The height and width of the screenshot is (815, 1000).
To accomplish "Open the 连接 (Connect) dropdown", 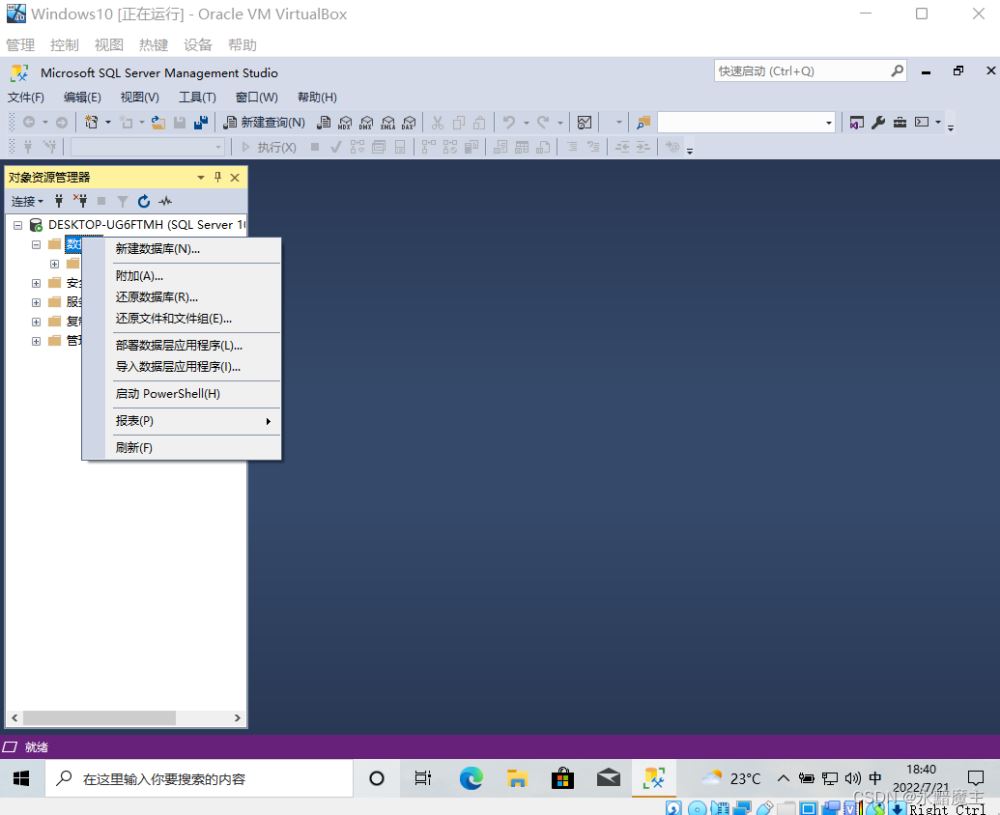I will (x=27, y=202).
